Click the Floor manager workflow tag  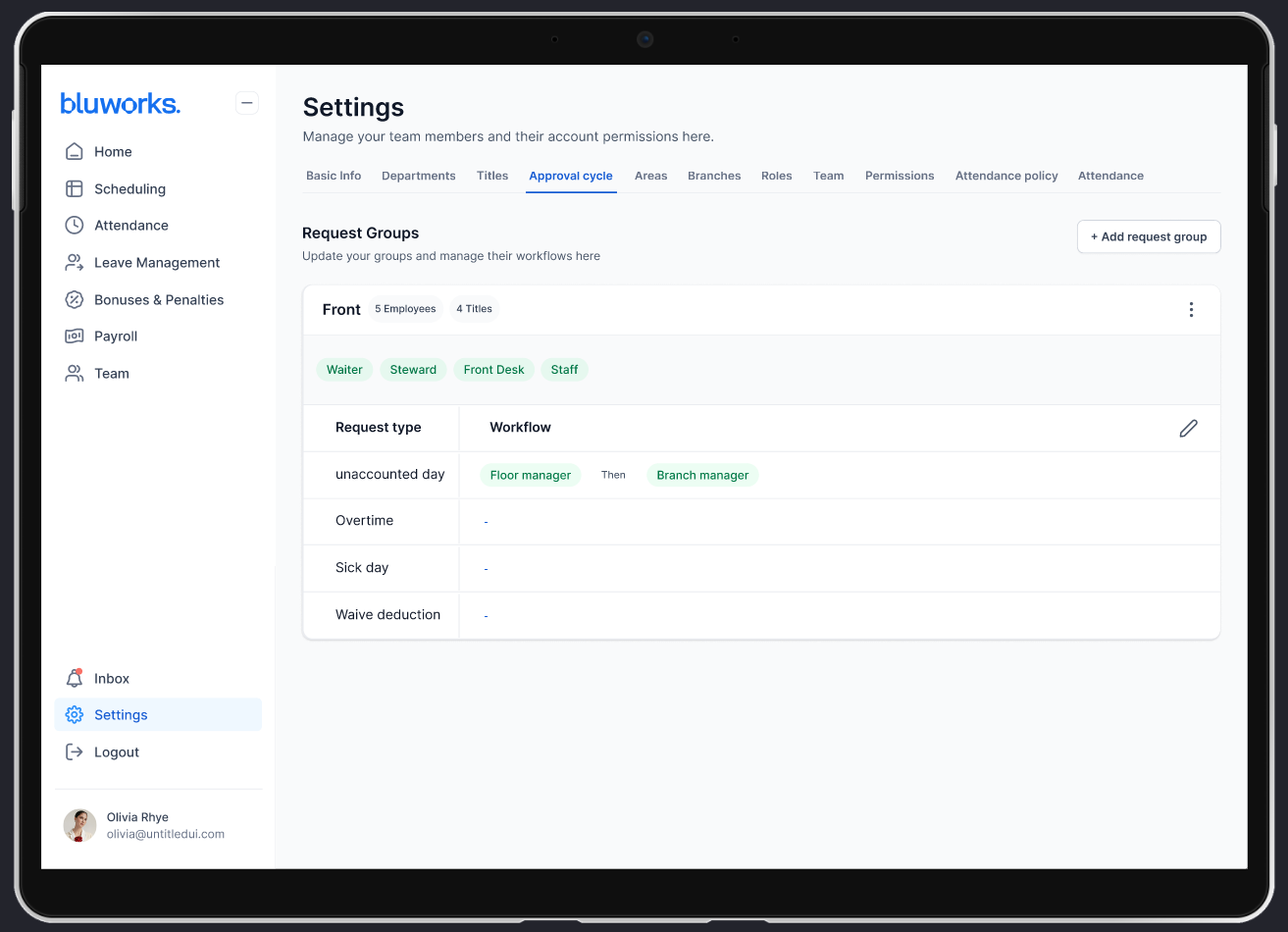[x=530, y=475]
